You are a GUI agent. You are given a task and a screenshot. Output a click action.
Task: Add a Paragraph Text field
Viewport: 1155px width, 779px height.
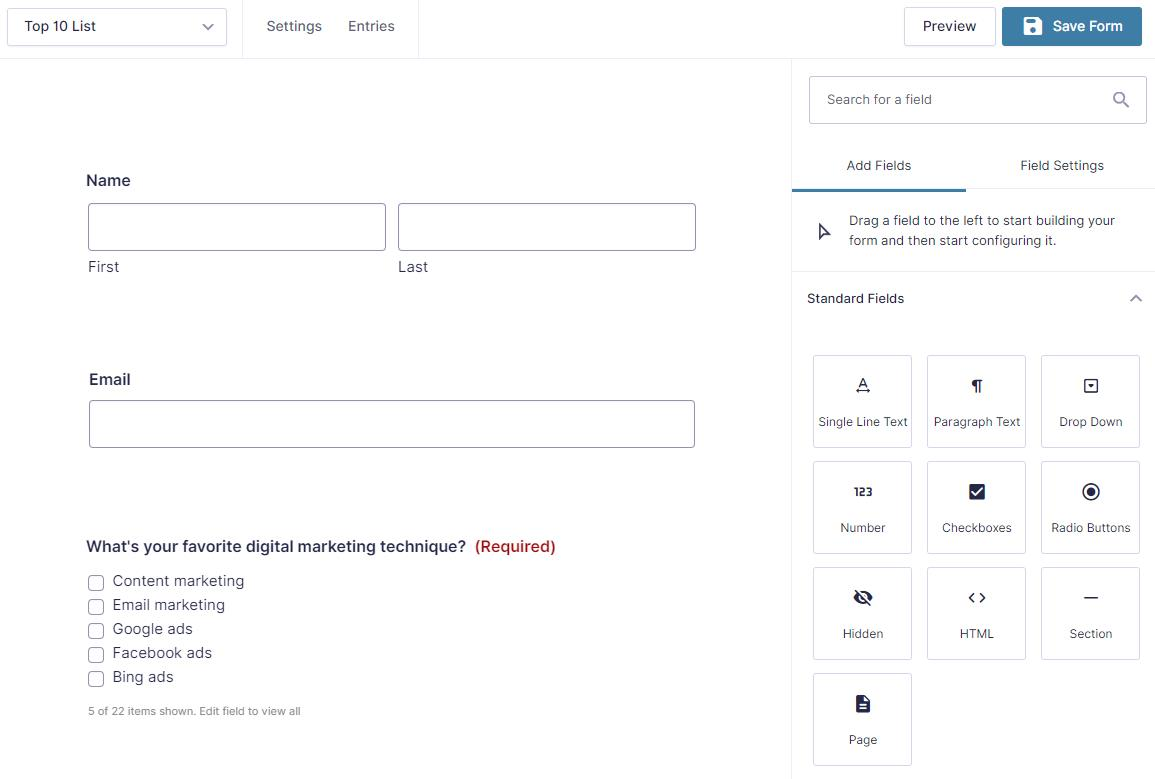(976, 401)
